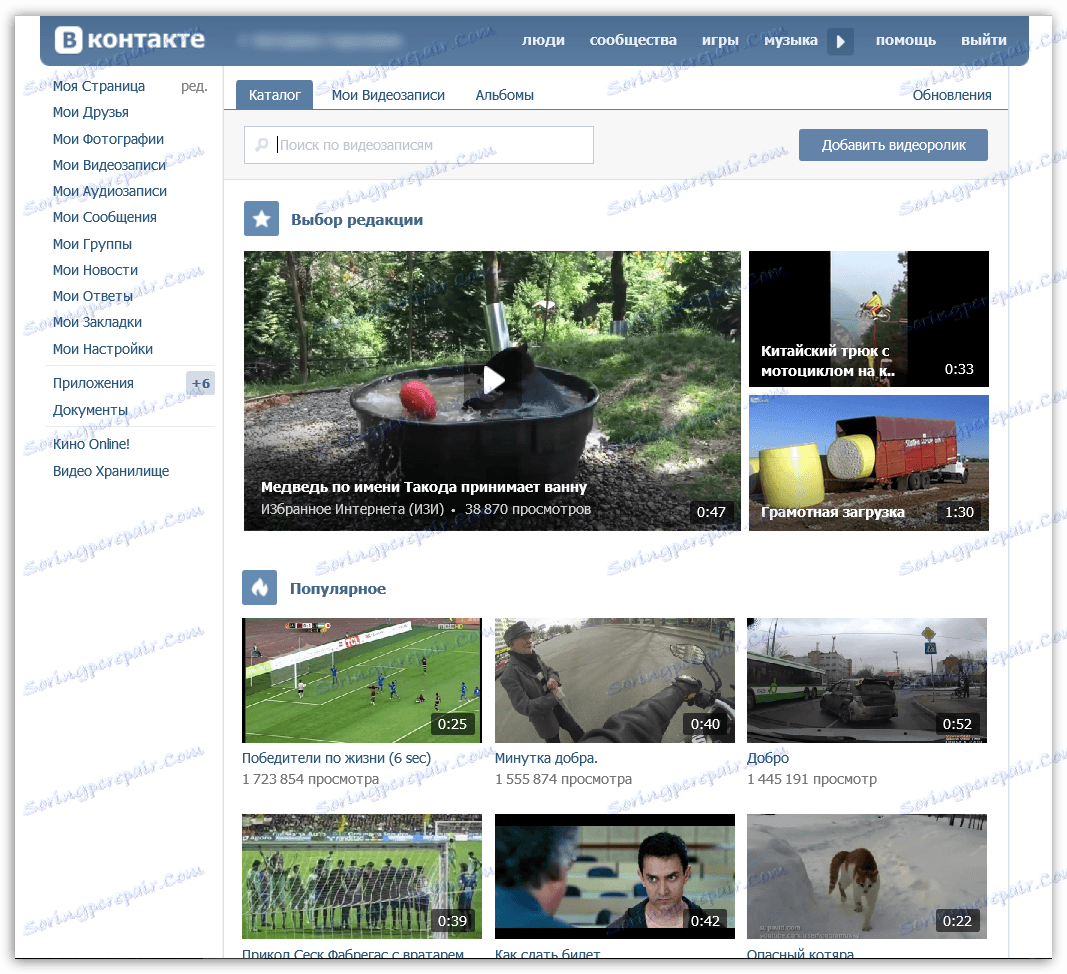Screen dimensions: 1067x974
Task: Open Мои Новости in the sidebar
Action: pyautogui.click(x=95, y=270)
